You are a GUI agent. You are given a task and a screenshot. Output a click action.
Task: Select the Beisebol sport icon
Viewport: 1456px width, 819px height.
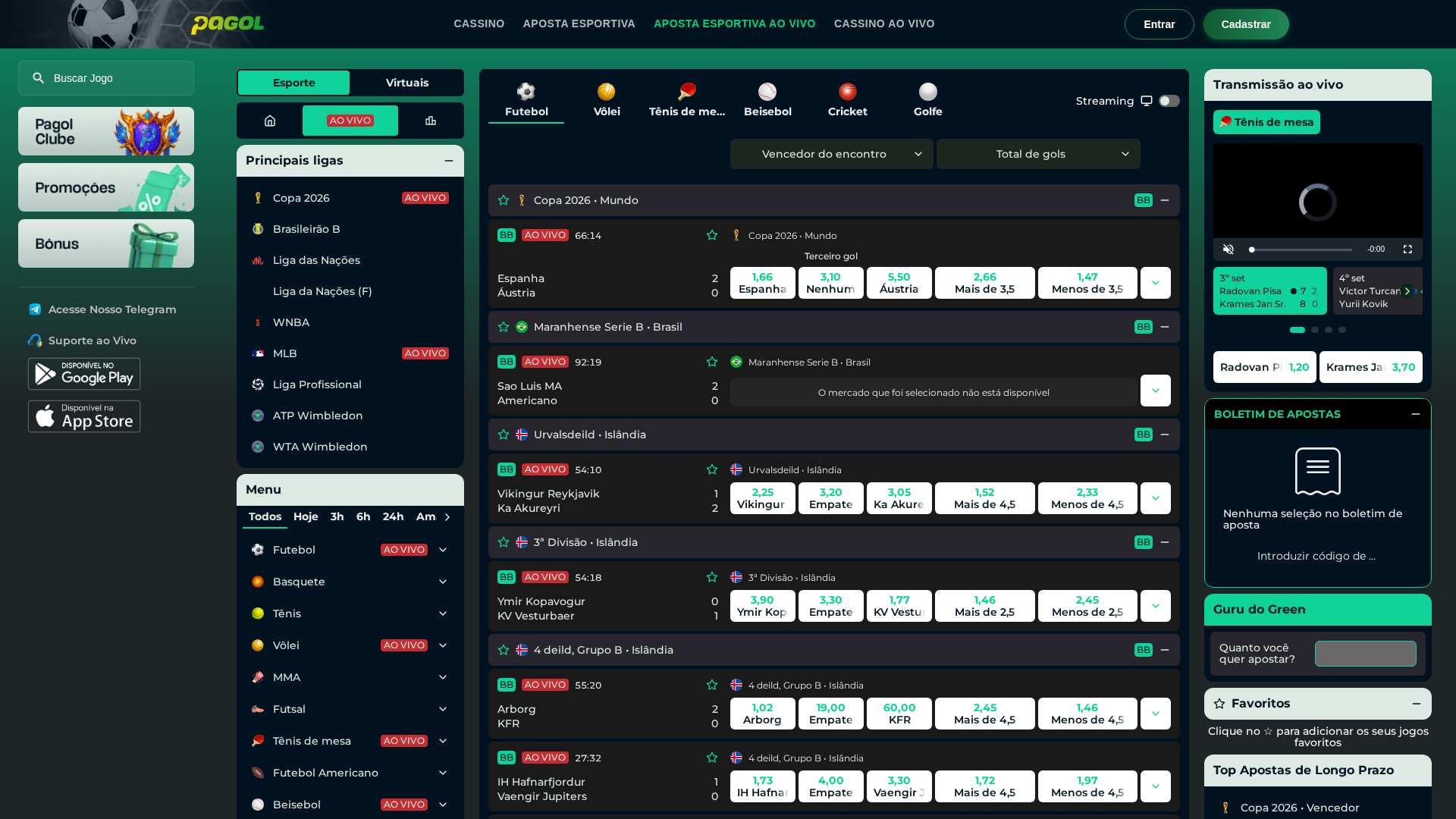coord(767,101)
